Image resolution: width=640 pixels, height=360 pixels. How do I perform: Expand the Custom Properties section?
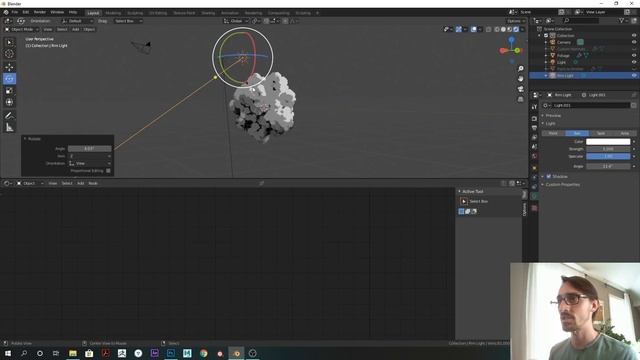pos(562,184)
